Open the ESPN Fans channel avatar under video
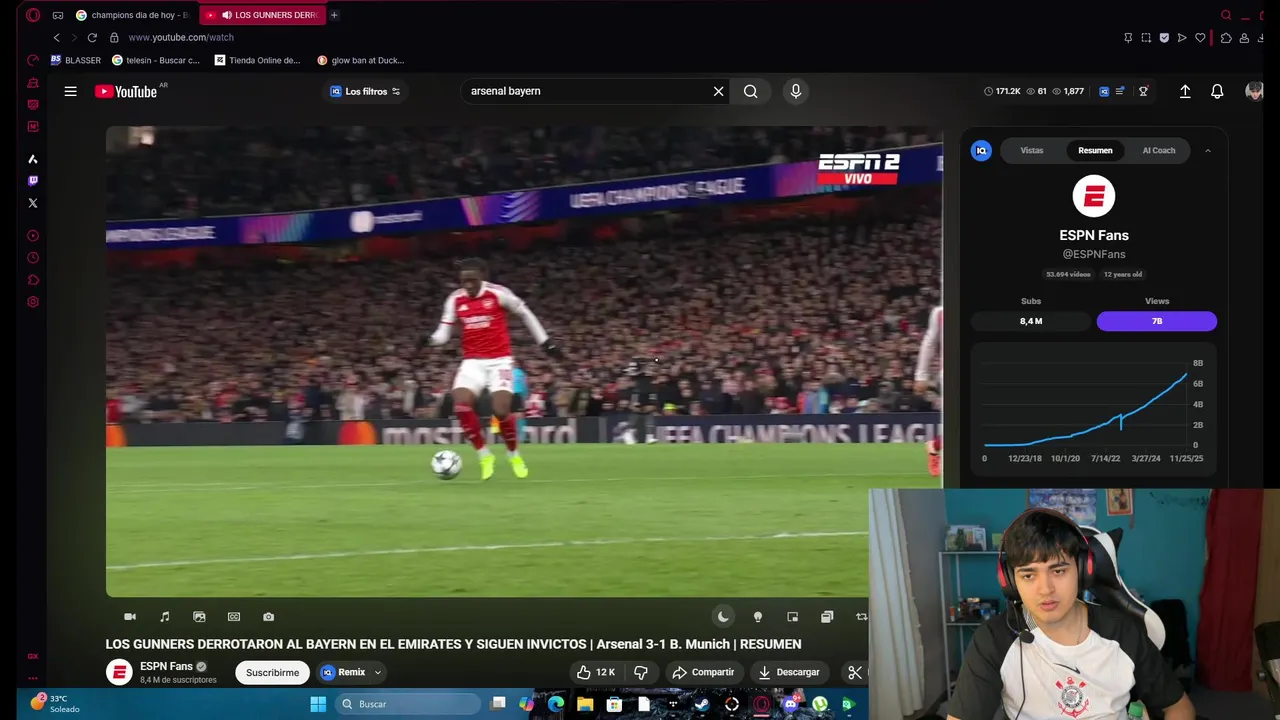Image resolution: width=1280 pixels, height=720 pixels. point(119,672)
